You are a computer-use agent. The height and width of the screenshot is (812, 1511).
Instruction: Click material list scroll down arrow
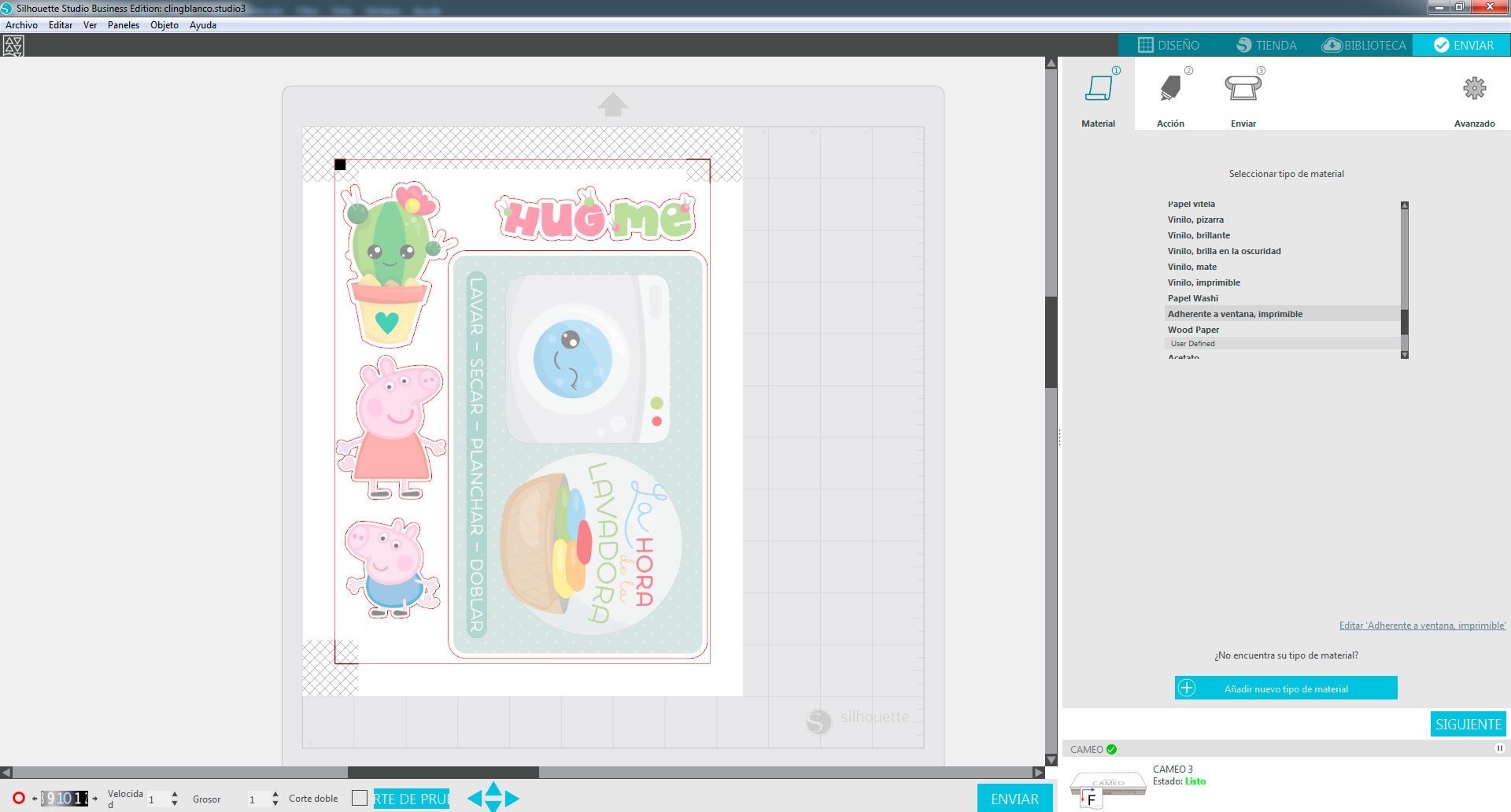tap(1405, 355)
